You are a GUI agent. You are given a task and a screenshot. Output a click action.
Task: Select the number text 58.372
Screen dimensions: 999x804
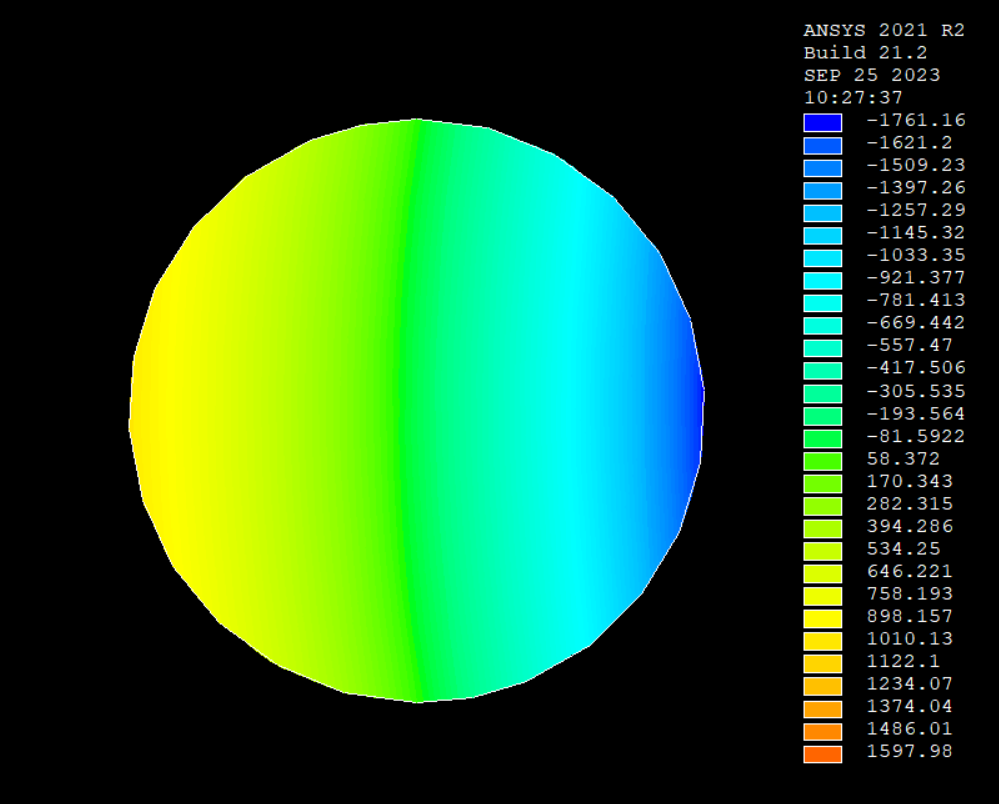[903, 459]
